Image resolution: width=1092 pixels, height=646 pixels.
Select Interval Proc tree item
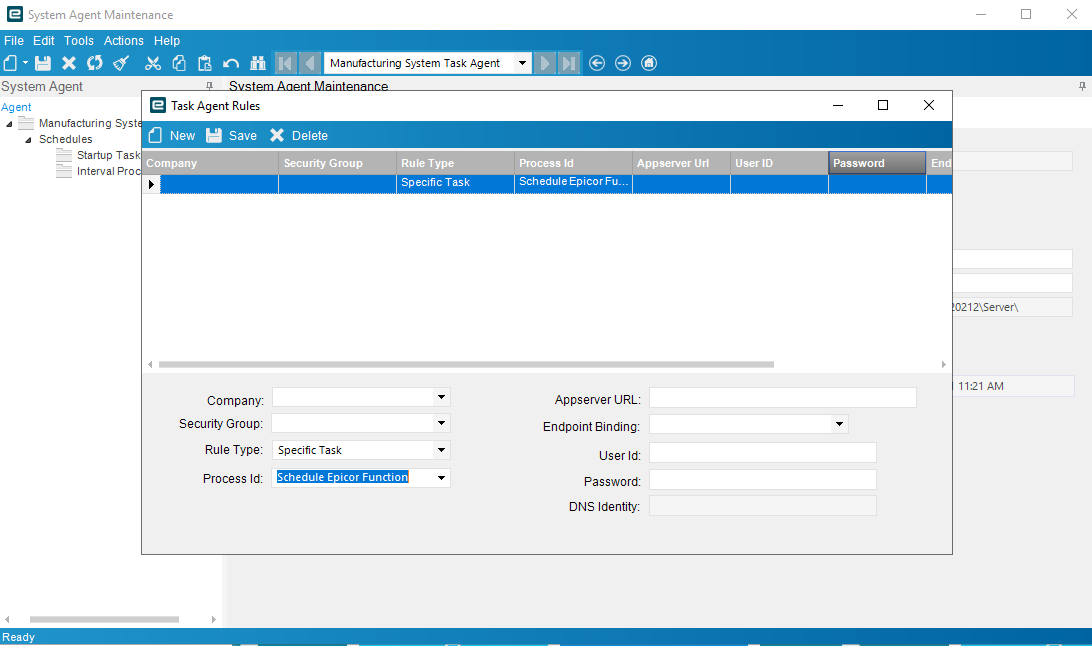109,171
